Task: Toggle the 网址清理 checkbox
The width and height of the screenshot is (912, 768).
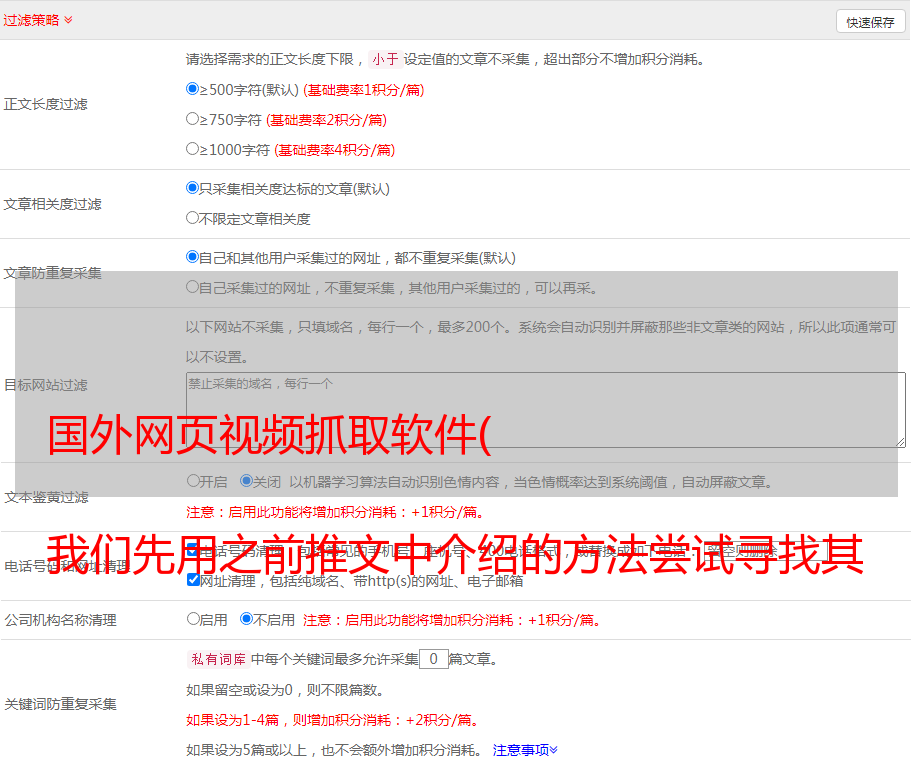Action: (193, 580)
